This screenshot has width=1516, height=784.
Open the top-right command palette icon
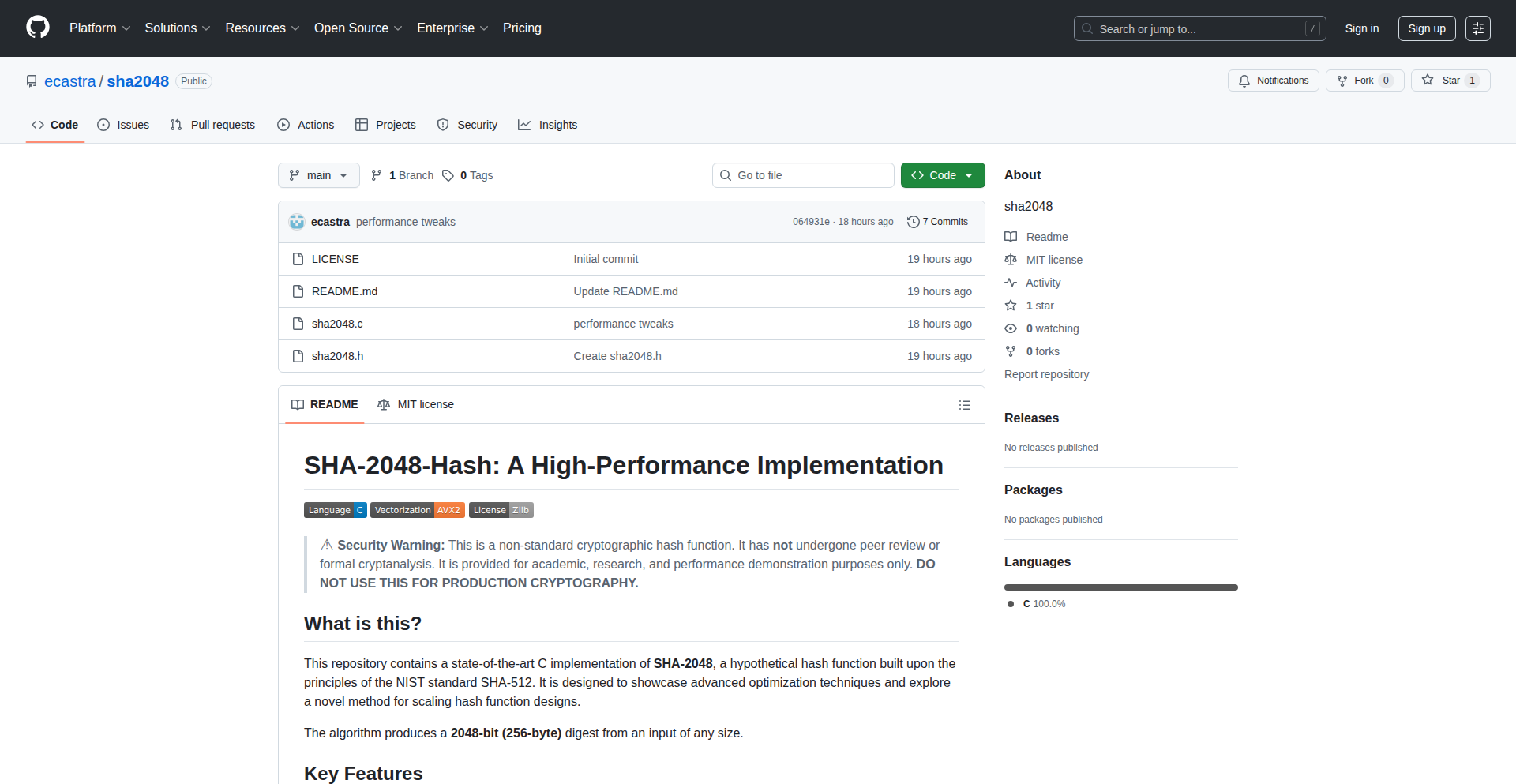pos(1477,28)
